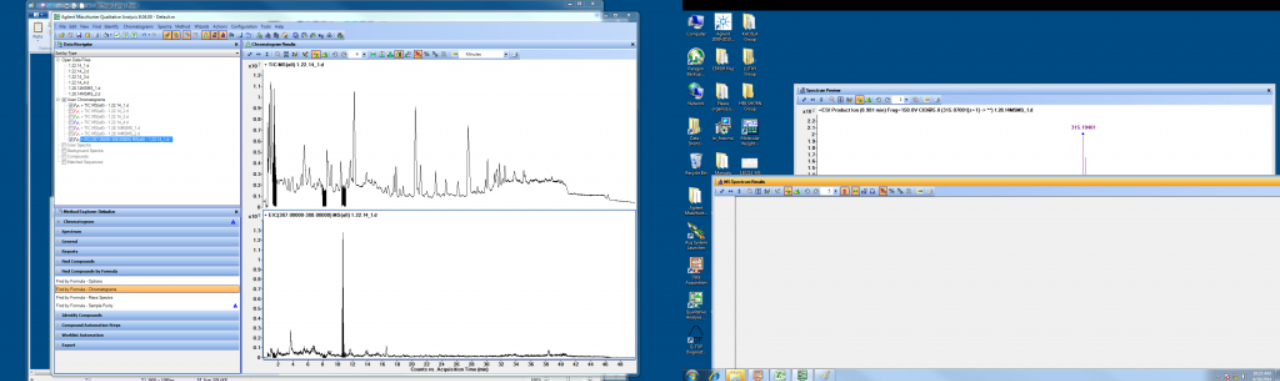Open the Identify menu
The height and width of the screenshot is (381, 1280).
(x=111, y=26)
